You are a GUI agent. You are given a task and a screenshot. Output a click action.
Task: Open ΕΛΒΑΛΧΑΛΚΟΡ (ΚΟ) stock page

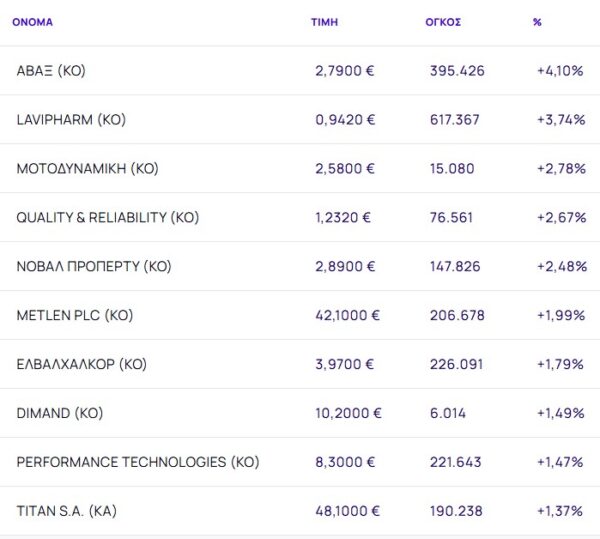coord(82,364)
